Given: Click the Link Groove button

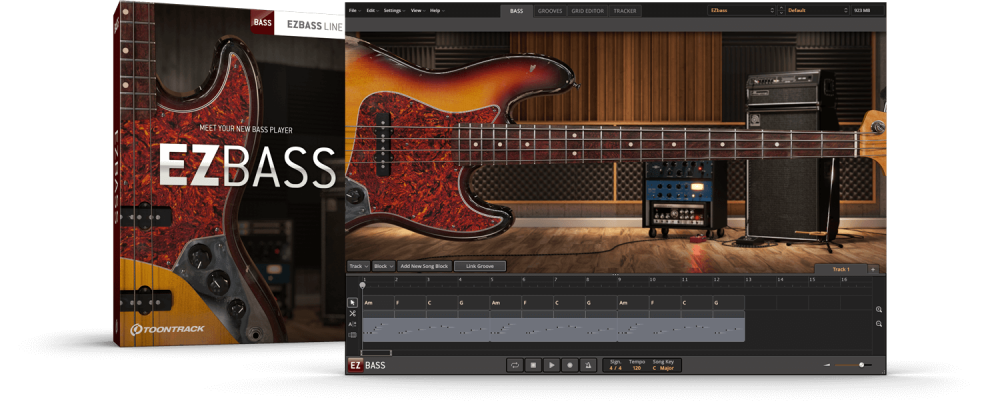Looking at the screenshot, I should coord(480,266).
